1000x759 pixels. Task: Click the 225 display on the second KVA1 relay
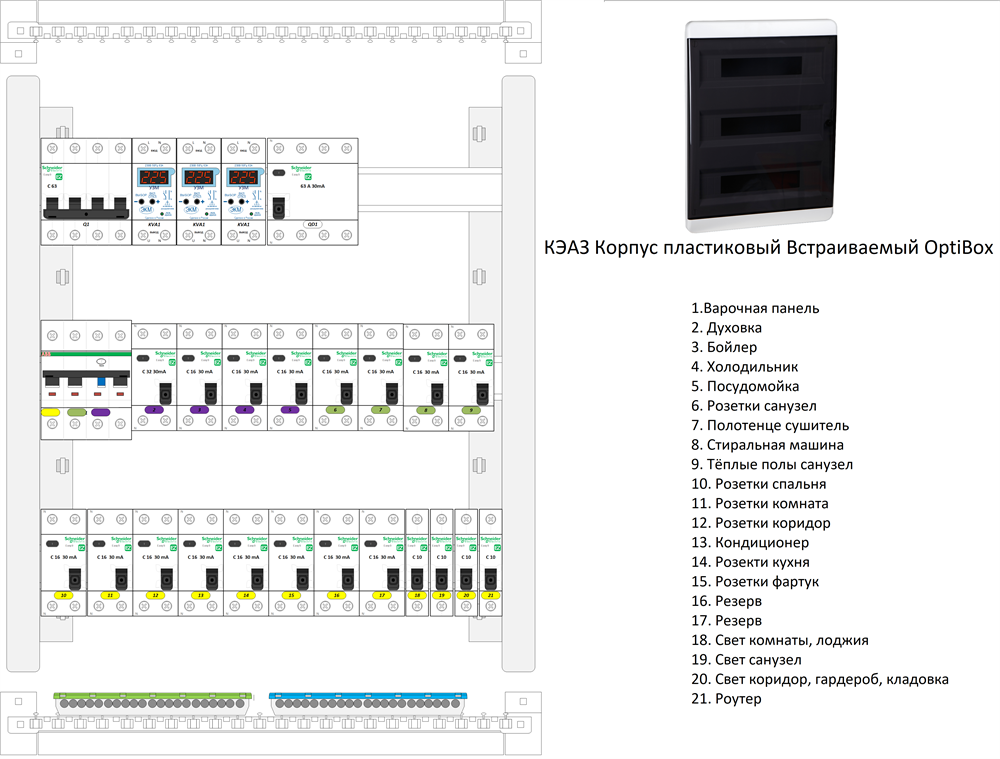tap(198, 177)
